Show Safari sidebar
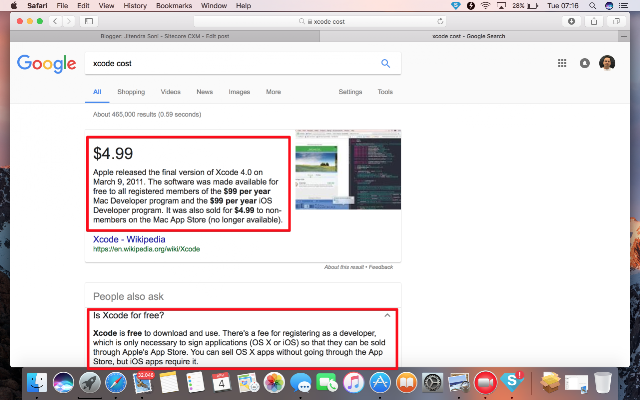This screenshot has height=400, width=640. [89, 21]
